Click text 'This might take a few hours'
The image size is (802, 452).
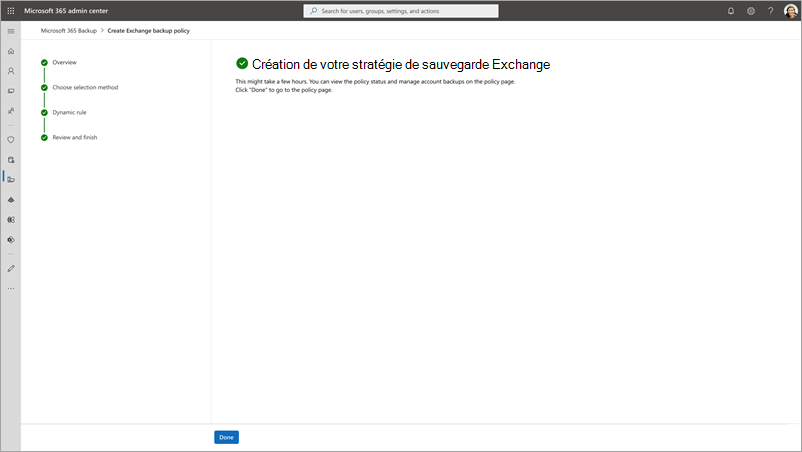271,82
